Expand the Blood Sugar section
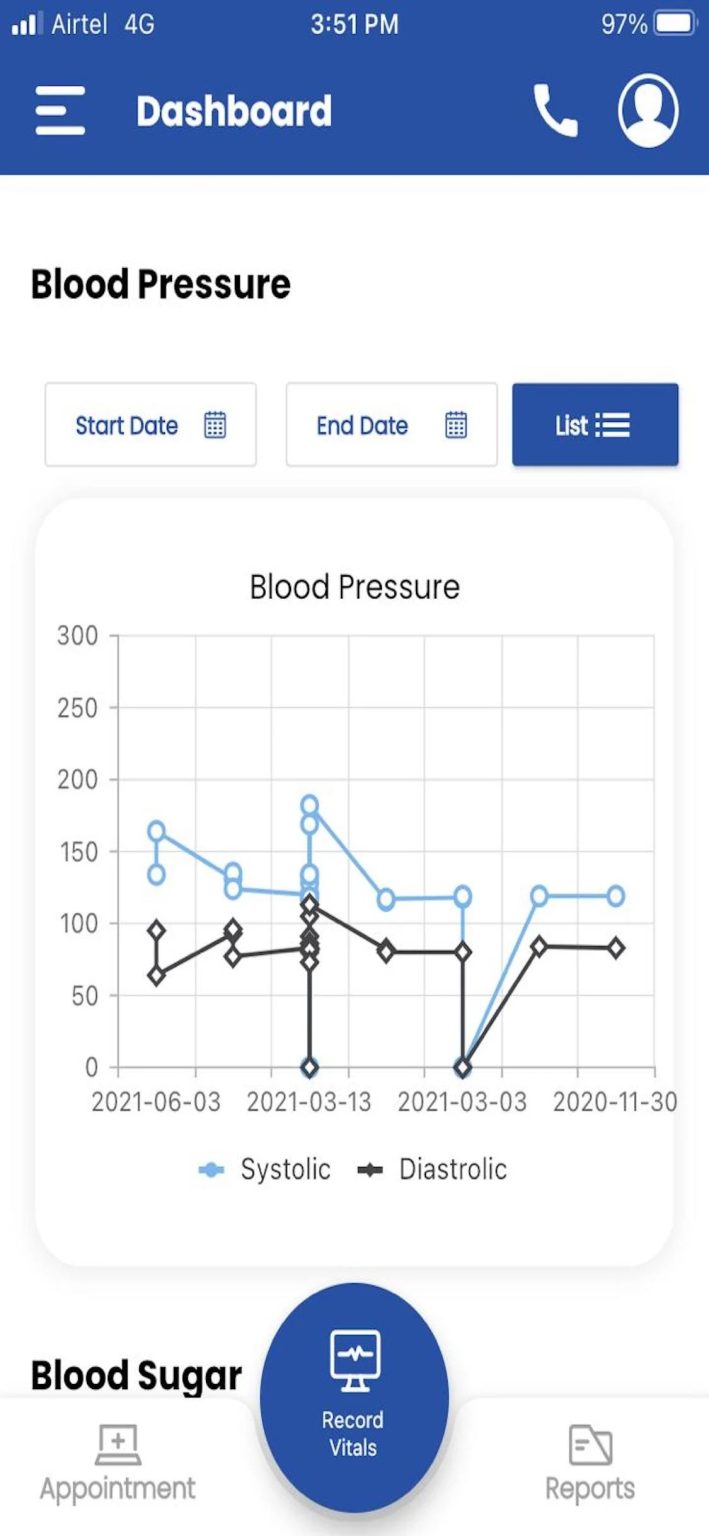The height and width of the screenshot is (1536, 709). [135, 1375]
